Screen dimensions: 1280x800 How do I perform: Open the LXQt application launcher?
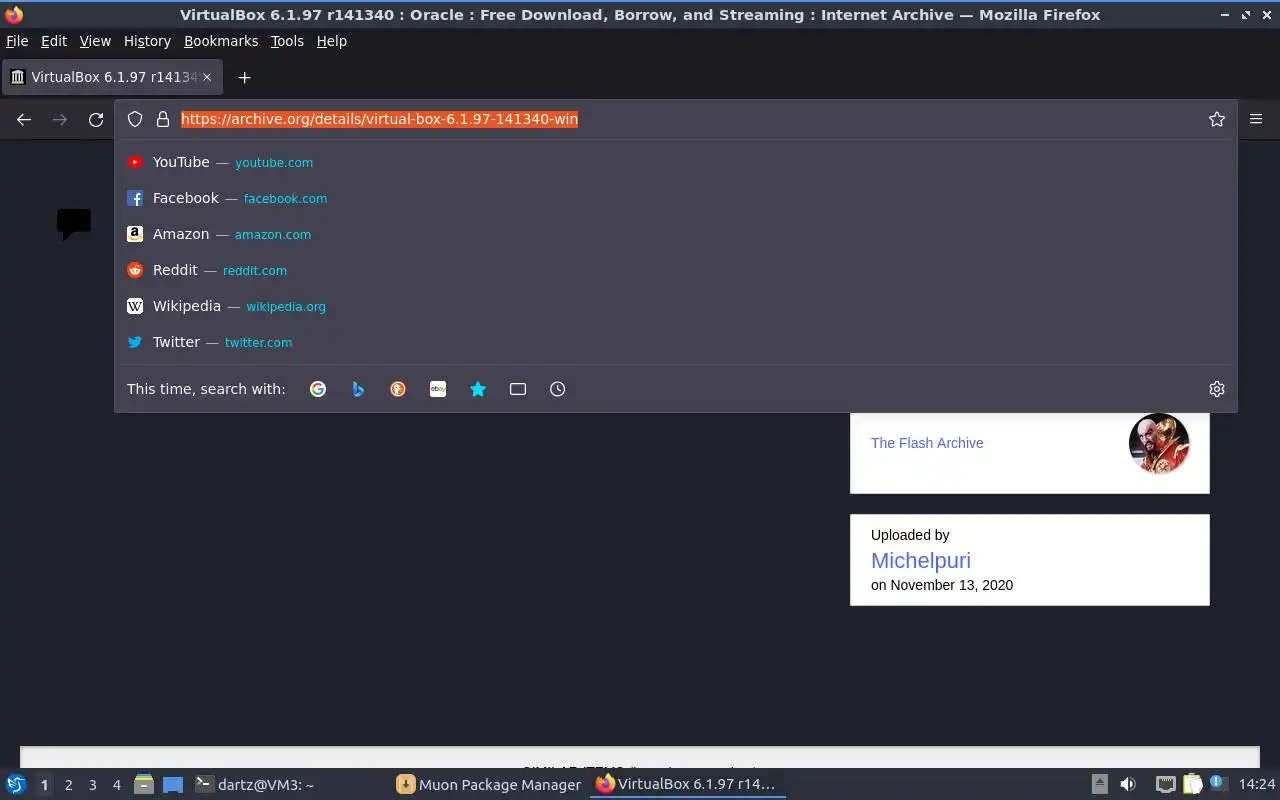pyautogui.click(x=16, y=784)
